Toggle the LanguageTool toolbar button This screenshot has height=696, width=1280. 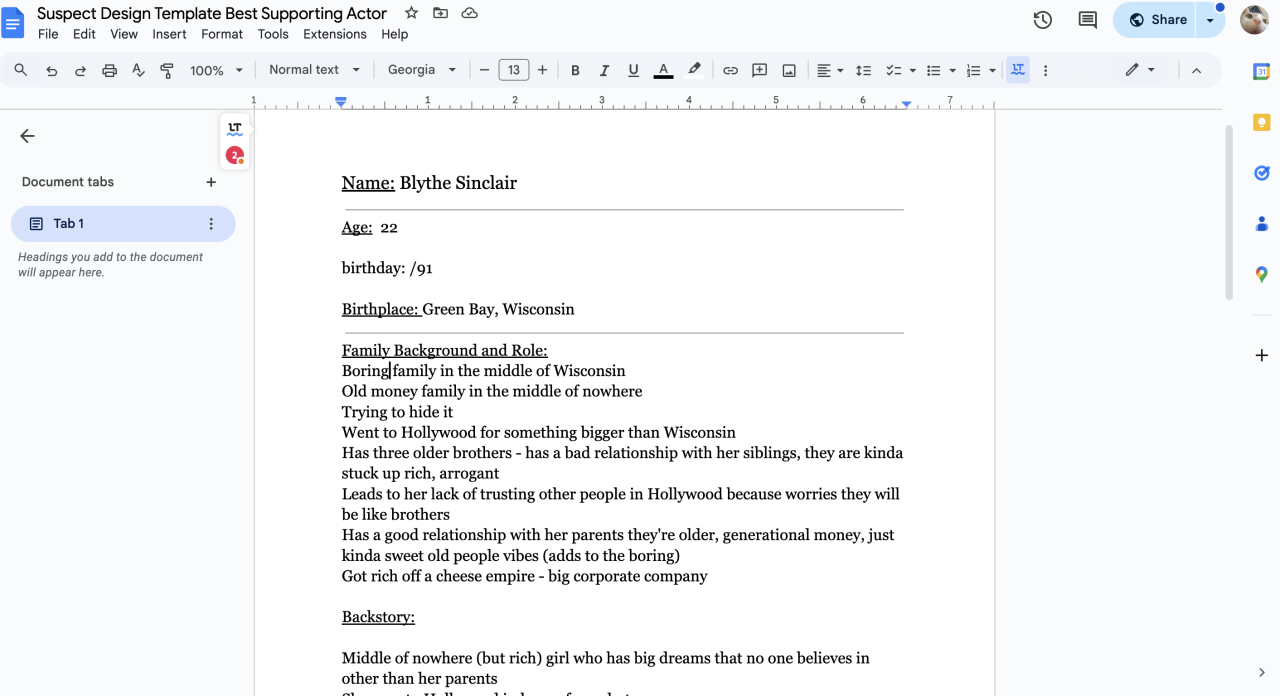(1018, 70)
